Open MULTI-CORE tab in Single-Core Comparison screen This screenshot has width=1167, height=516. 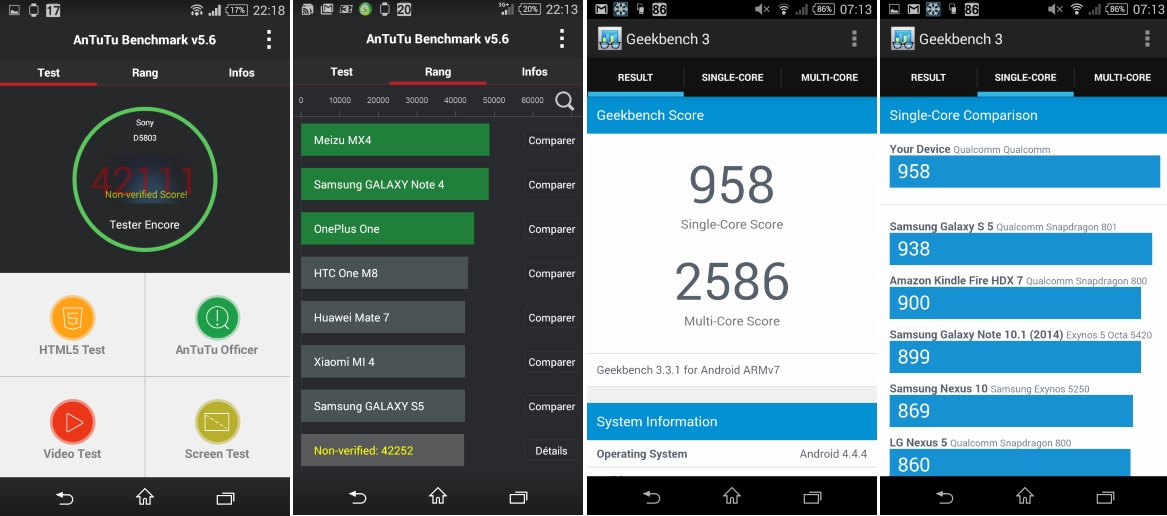[x=1122, y=77]
